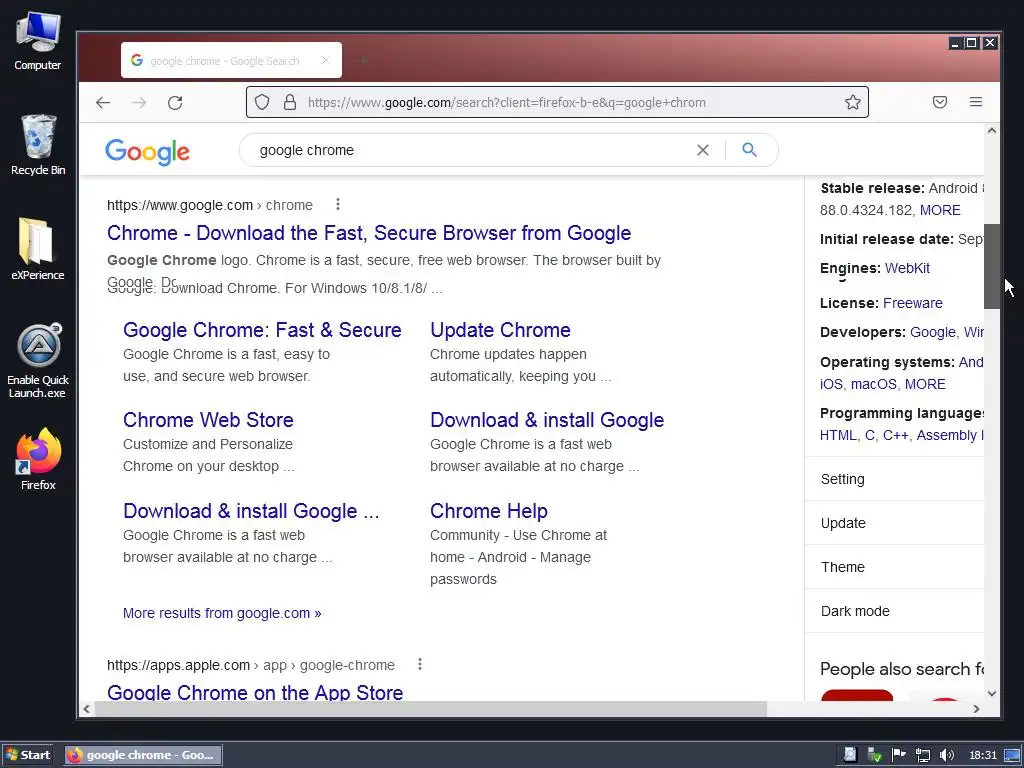
Task: Click the volume speaker tray icon
Action: (946, 755)
